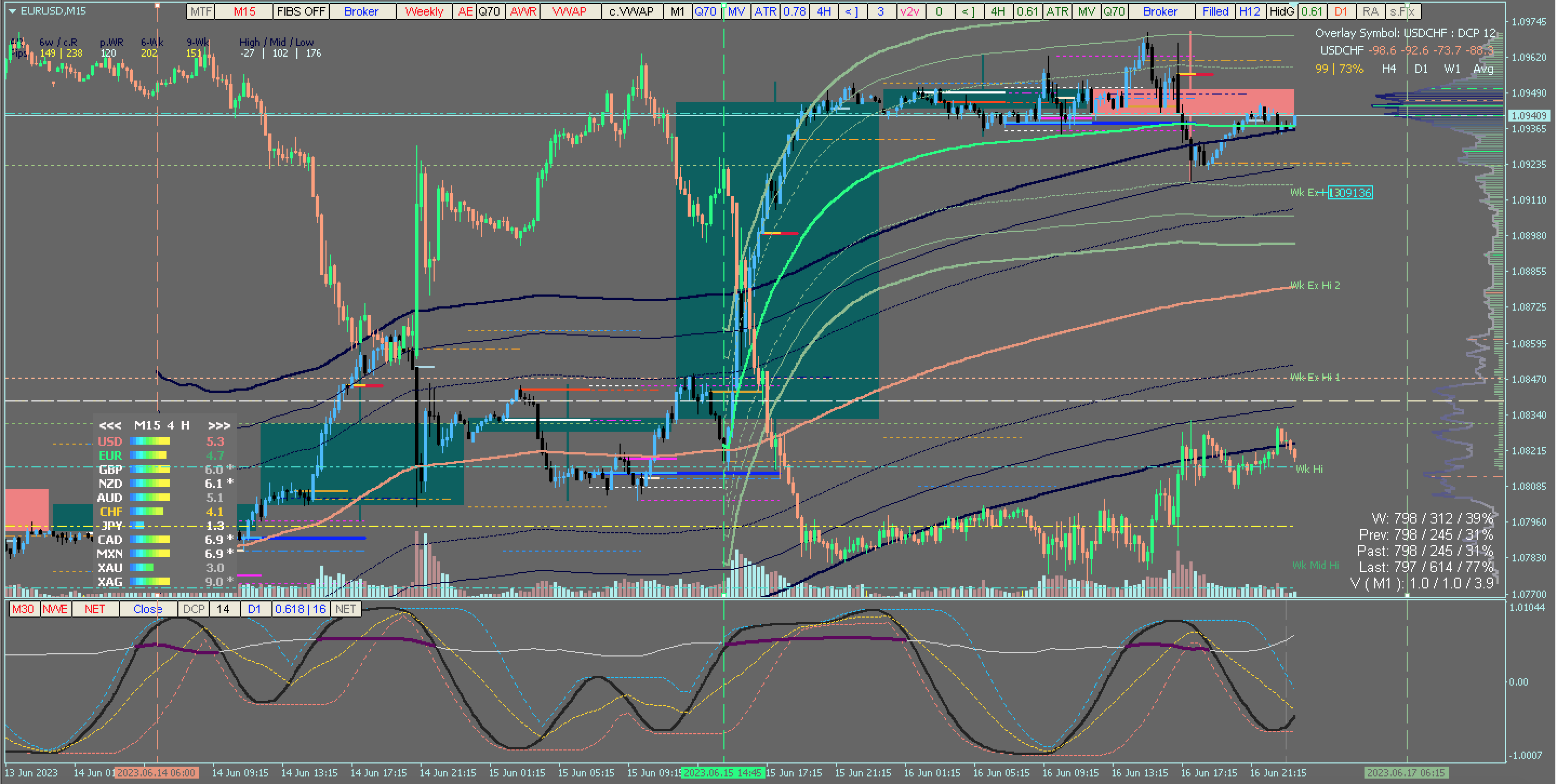Image resolution: width=1557 pixels, height=784 pixels.
Task: Click the Wk Ex price label 1.09136
Action: [x=1350, y=193]
